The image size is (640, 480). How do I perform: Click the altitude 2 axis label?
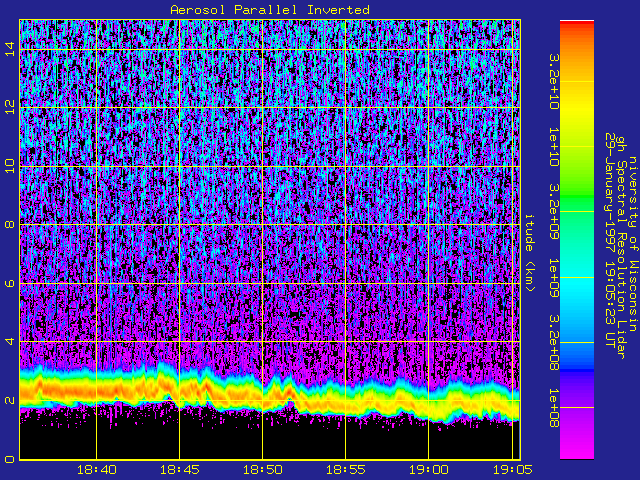(10, 400)
